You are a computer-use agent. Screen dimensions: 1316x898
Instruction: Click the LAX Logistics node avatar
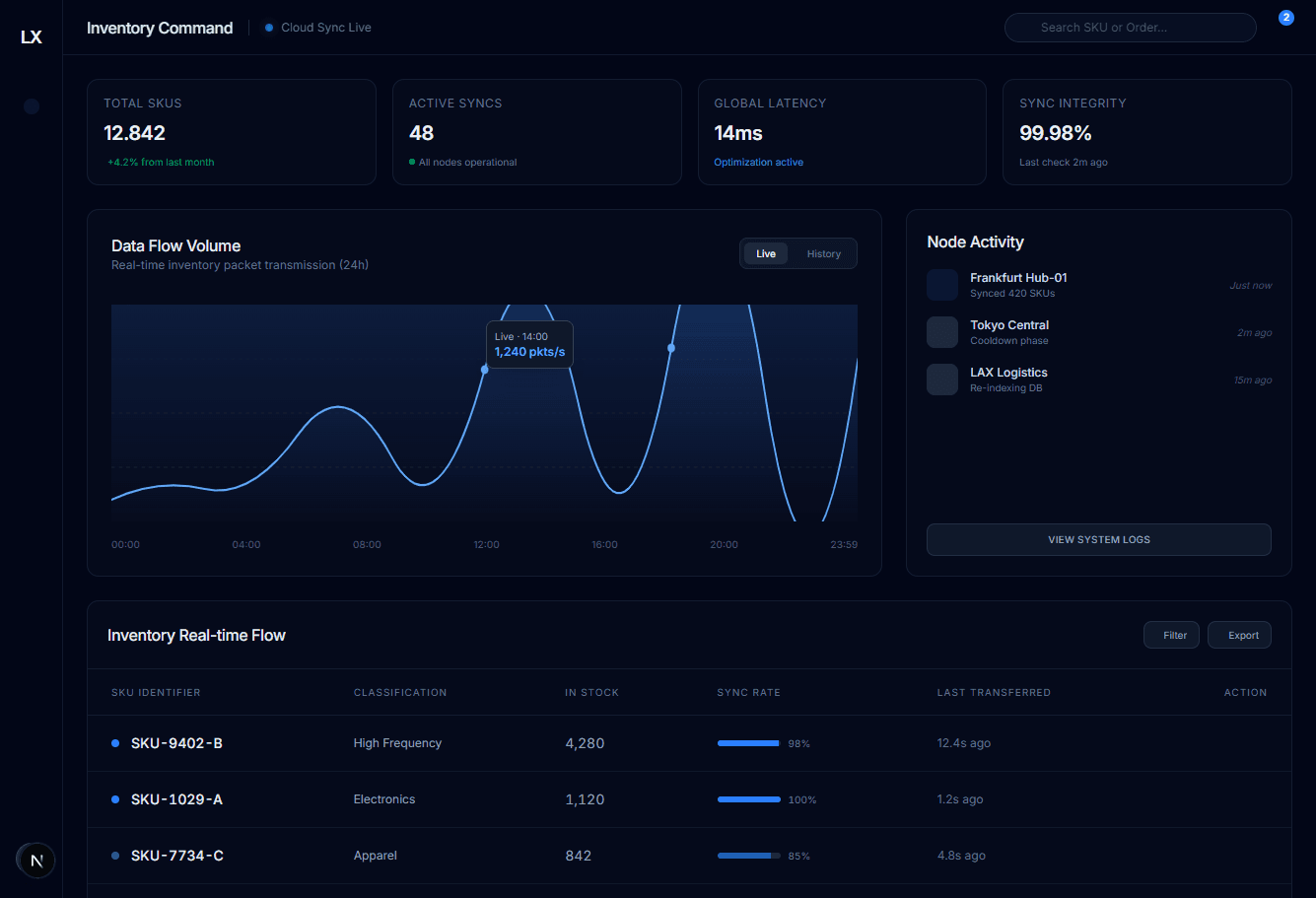click(x=941, y=380)
